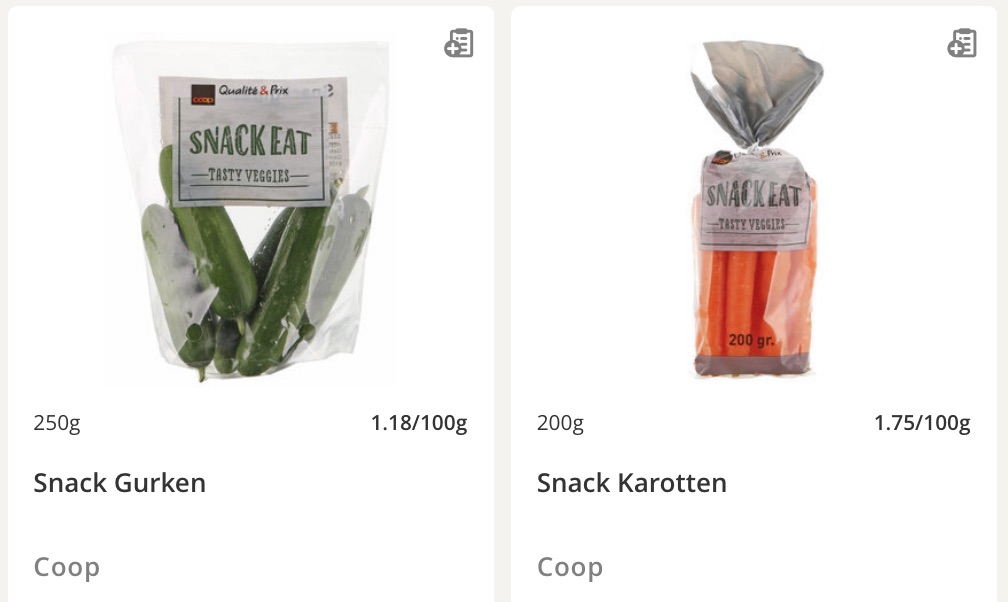Click the Qualité & Prix text on packaging
Viewport: 1008px width, 602px height.
253,90
